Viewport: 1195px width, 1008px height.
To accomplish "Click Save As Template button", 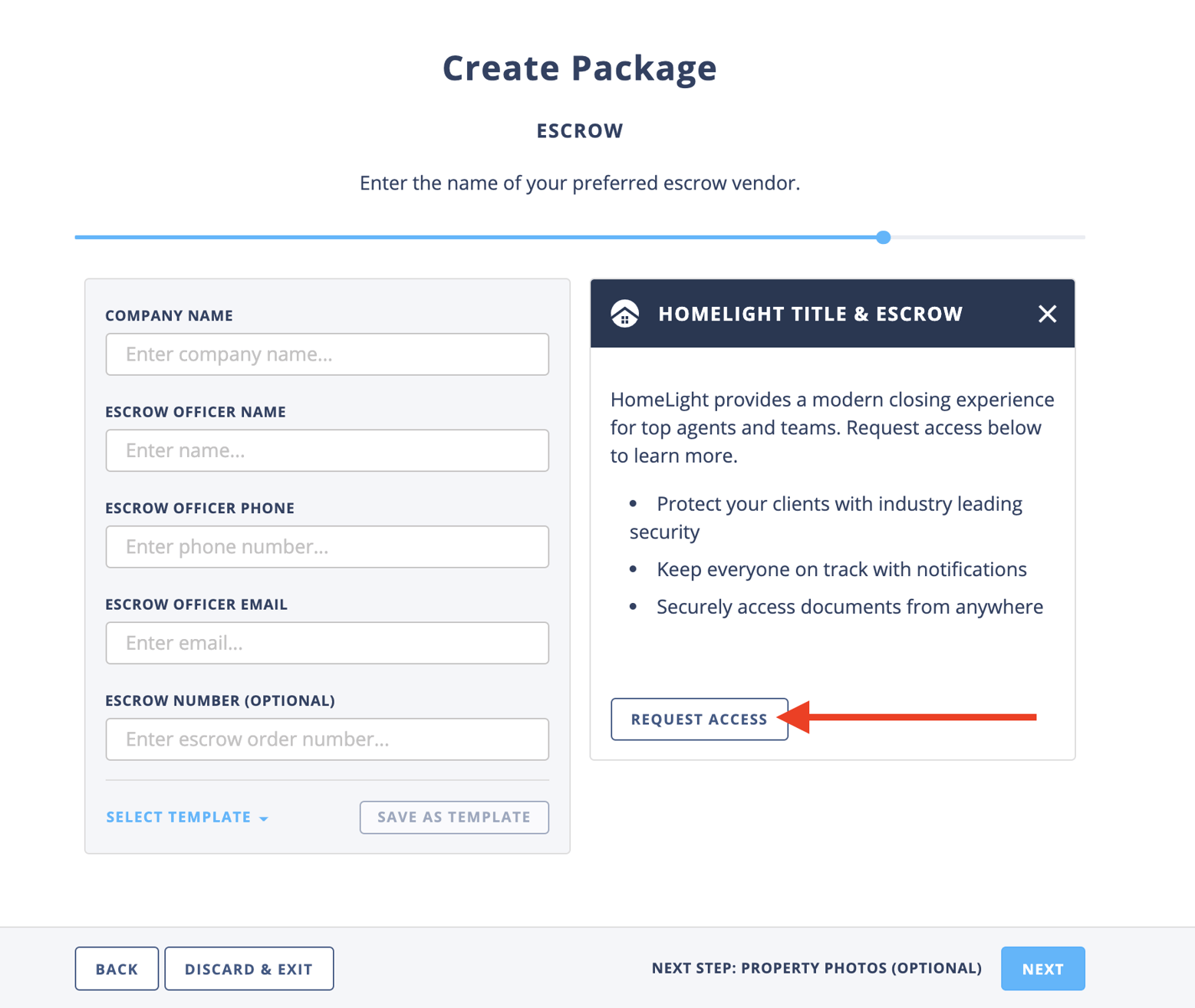I will point(454,817).
